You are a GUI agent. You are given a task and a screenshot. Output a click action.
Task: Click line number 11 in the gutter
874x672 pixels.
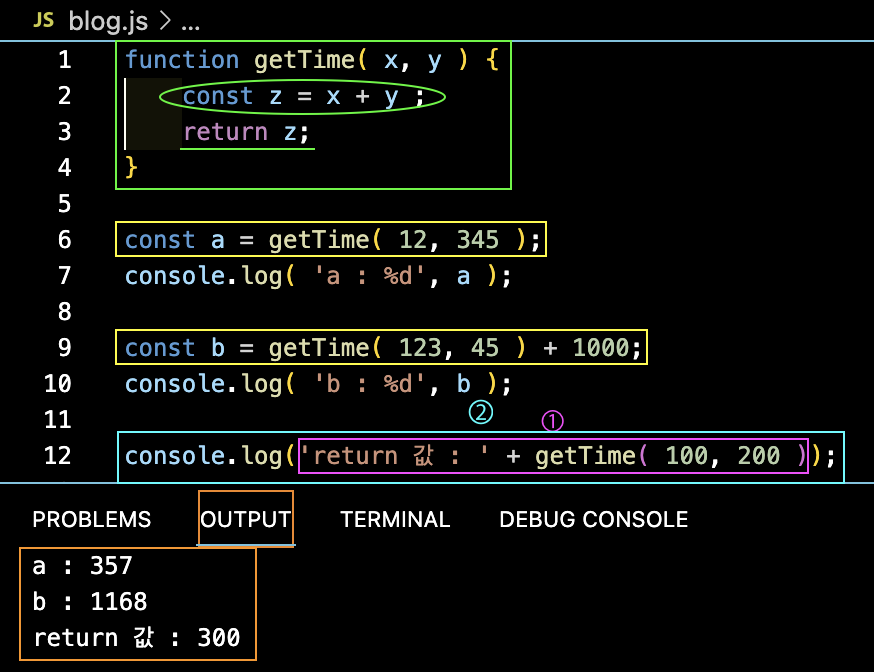pos(58,420)
